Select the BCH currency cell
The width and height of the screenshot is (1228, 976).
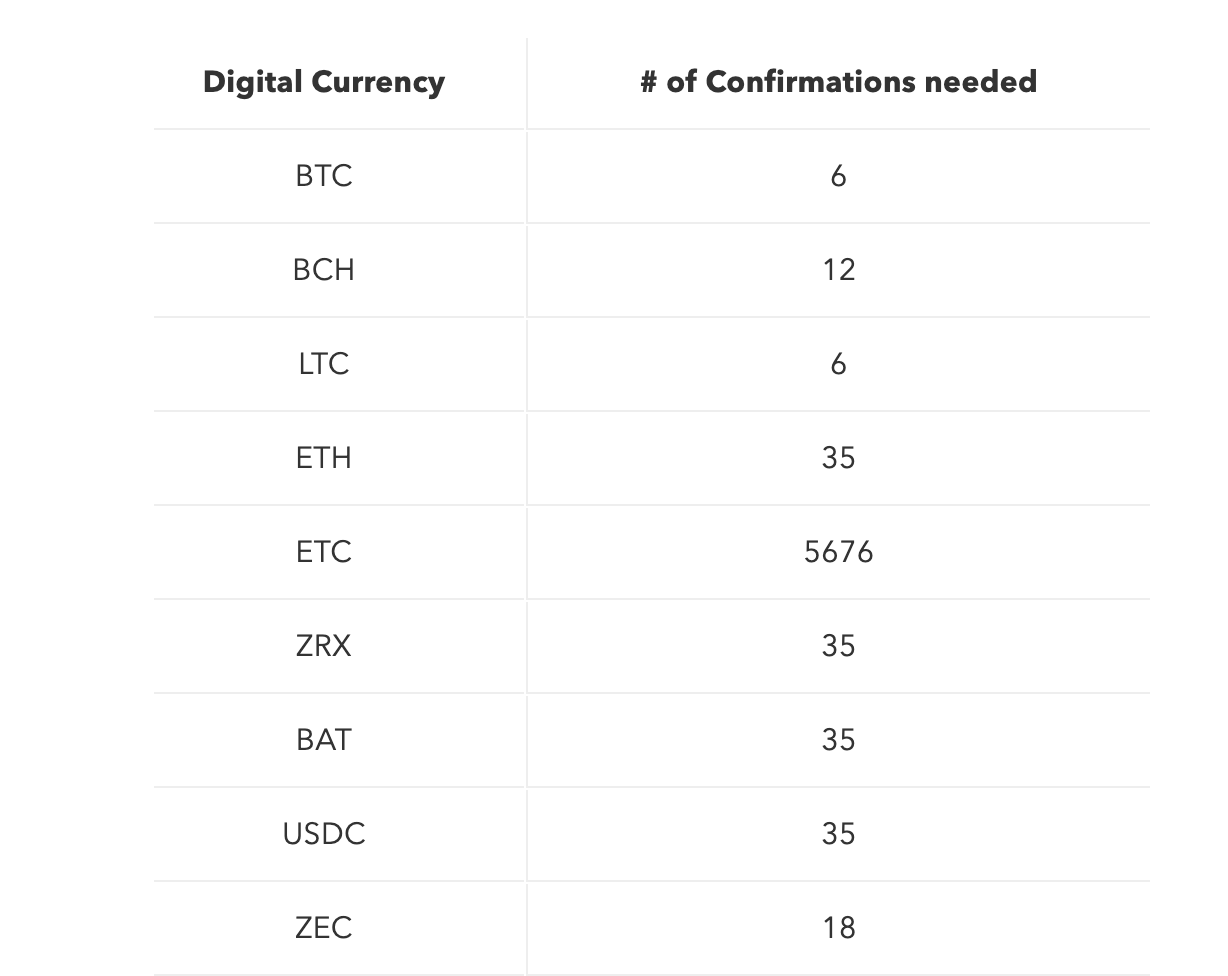click(324, 270)
